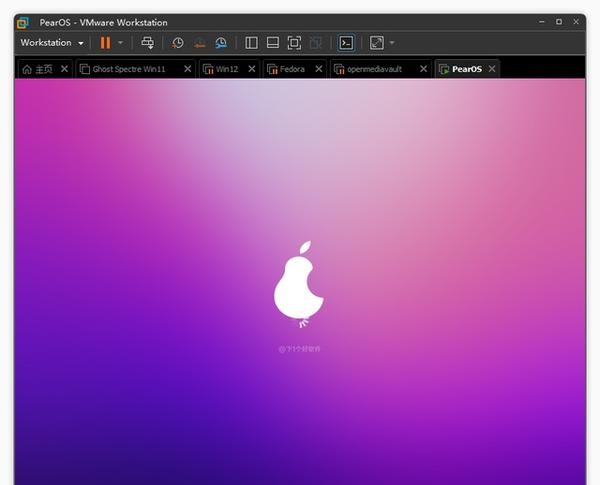
Task: Close the Win12 tab
Action: pos(250,69)
